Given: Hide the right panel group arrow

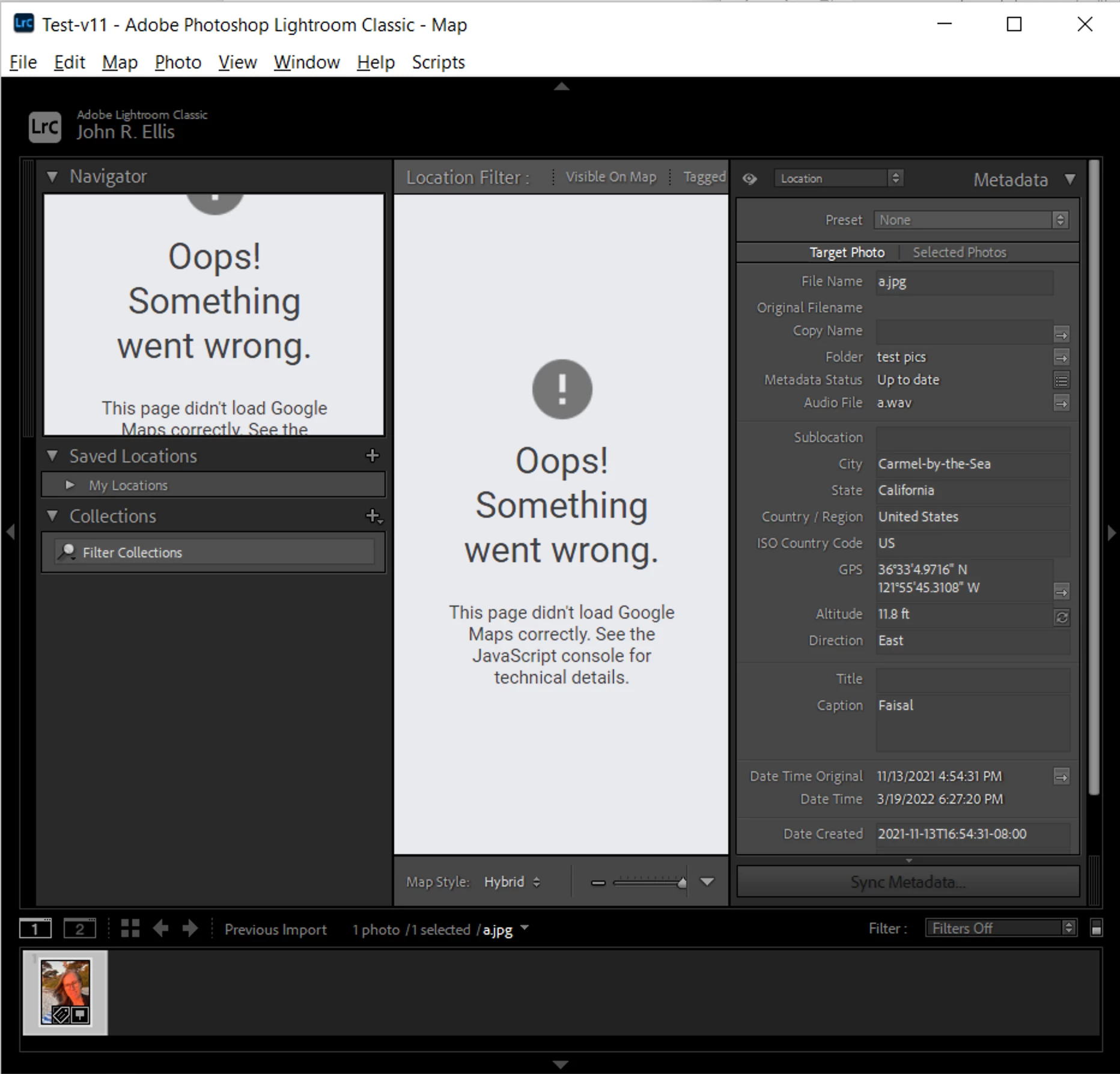Looking at the screenshot, I should [x=1111, y=532].
